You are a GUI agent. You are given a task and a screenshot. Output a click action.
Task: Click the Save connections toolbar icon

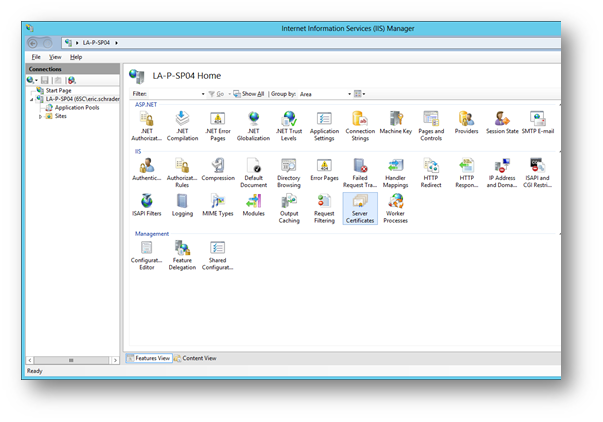[x=45, y=80]
